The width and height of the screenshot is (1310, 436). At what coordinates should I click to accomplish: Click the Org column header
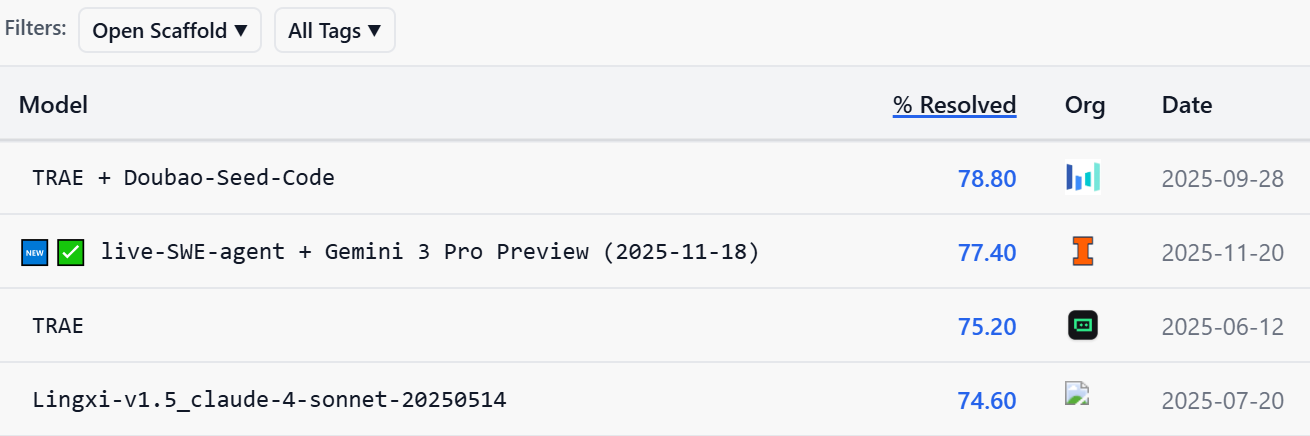point(1085,104)
